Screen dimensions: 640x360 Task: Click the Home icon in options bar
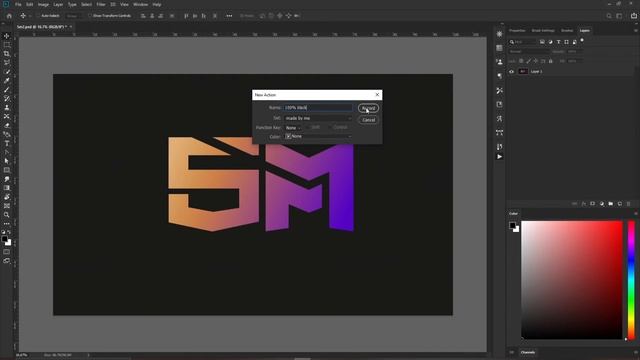pyautogui.click(x=9, y=16)
